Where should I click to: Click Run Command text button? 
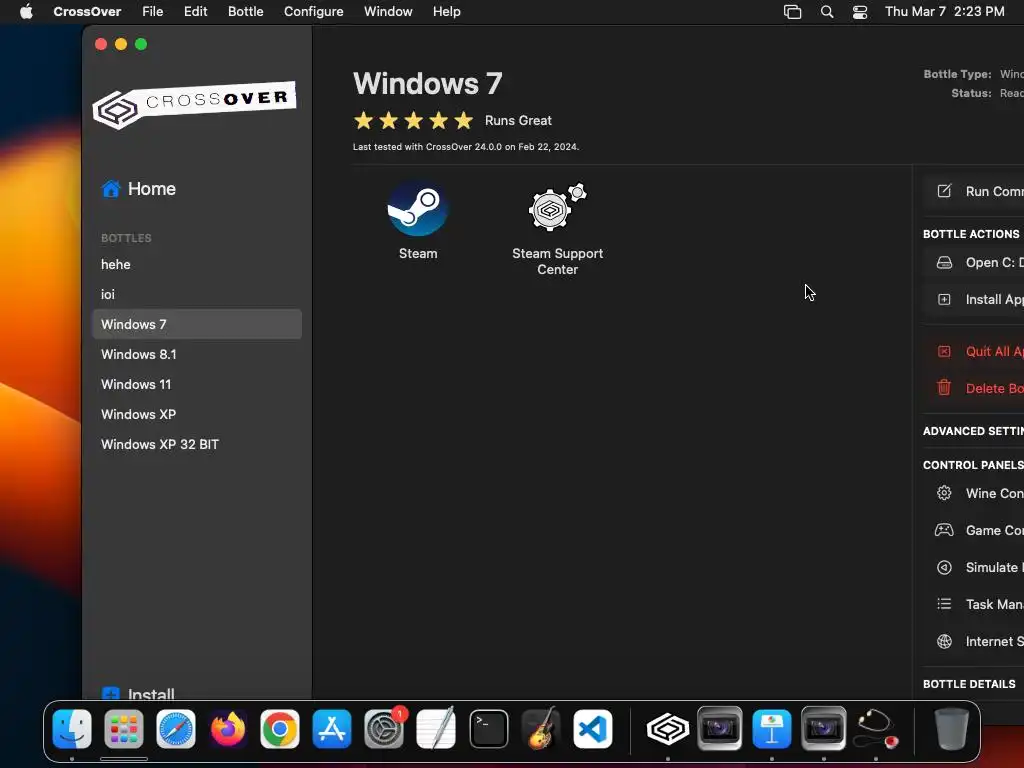point(995,191)
